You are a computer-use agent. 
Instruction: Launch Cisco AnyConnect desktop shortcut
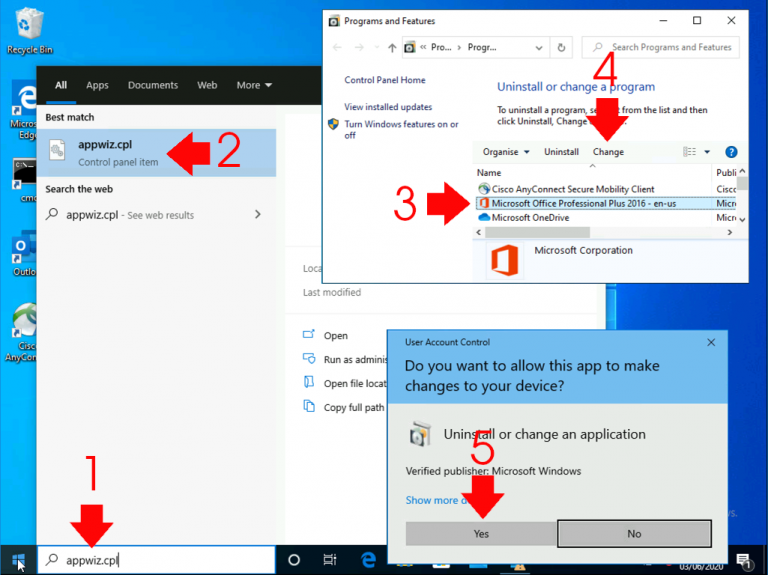21,333
